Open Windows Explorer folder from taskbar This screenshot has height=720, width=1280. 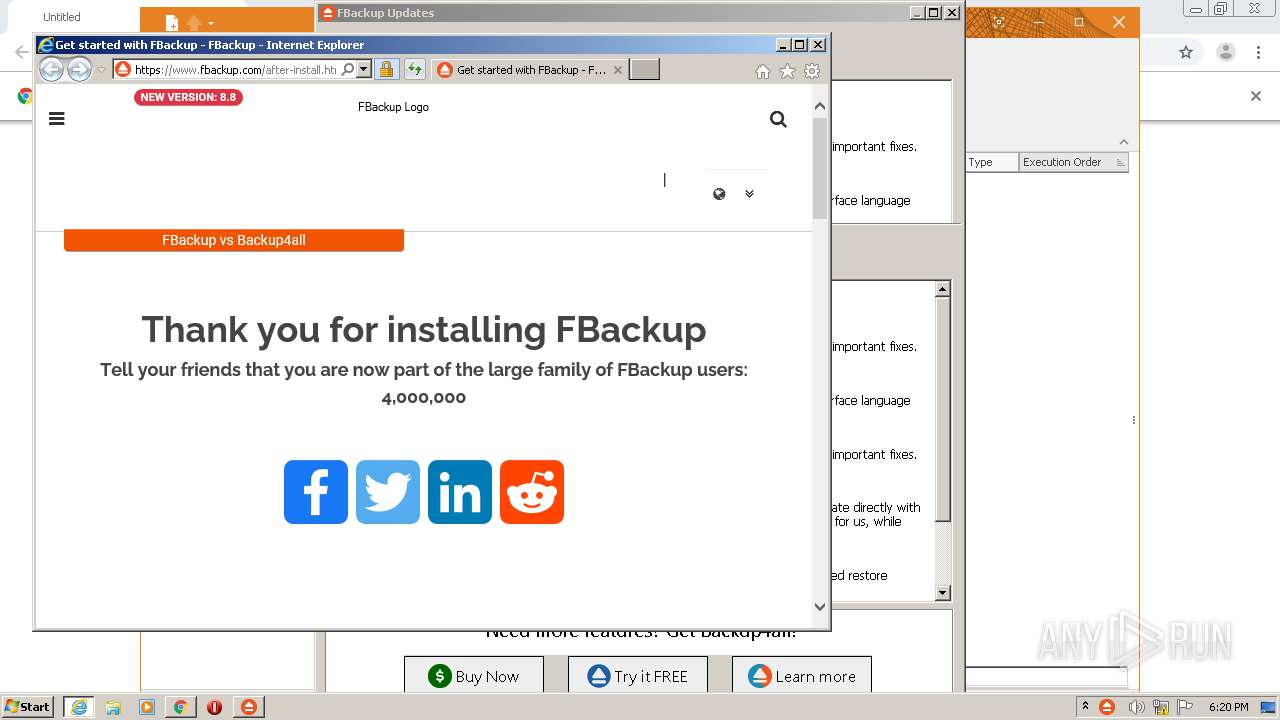pyautogui.click(x=113, y=707)
